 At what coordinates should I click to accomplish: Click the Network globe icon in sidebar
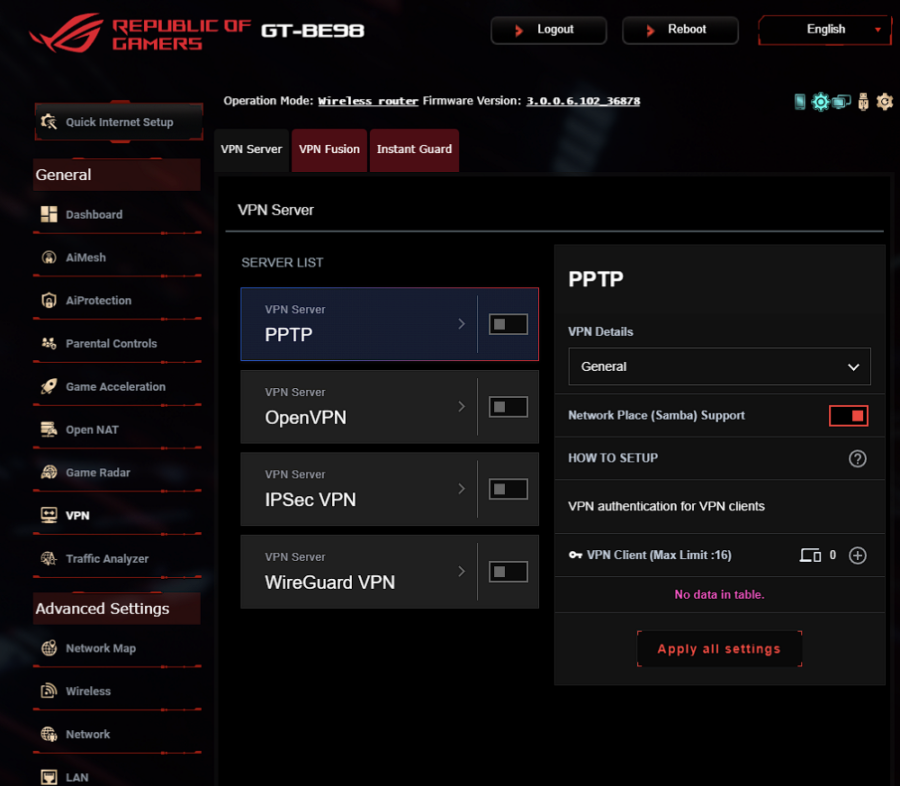[x=49, y=734]
